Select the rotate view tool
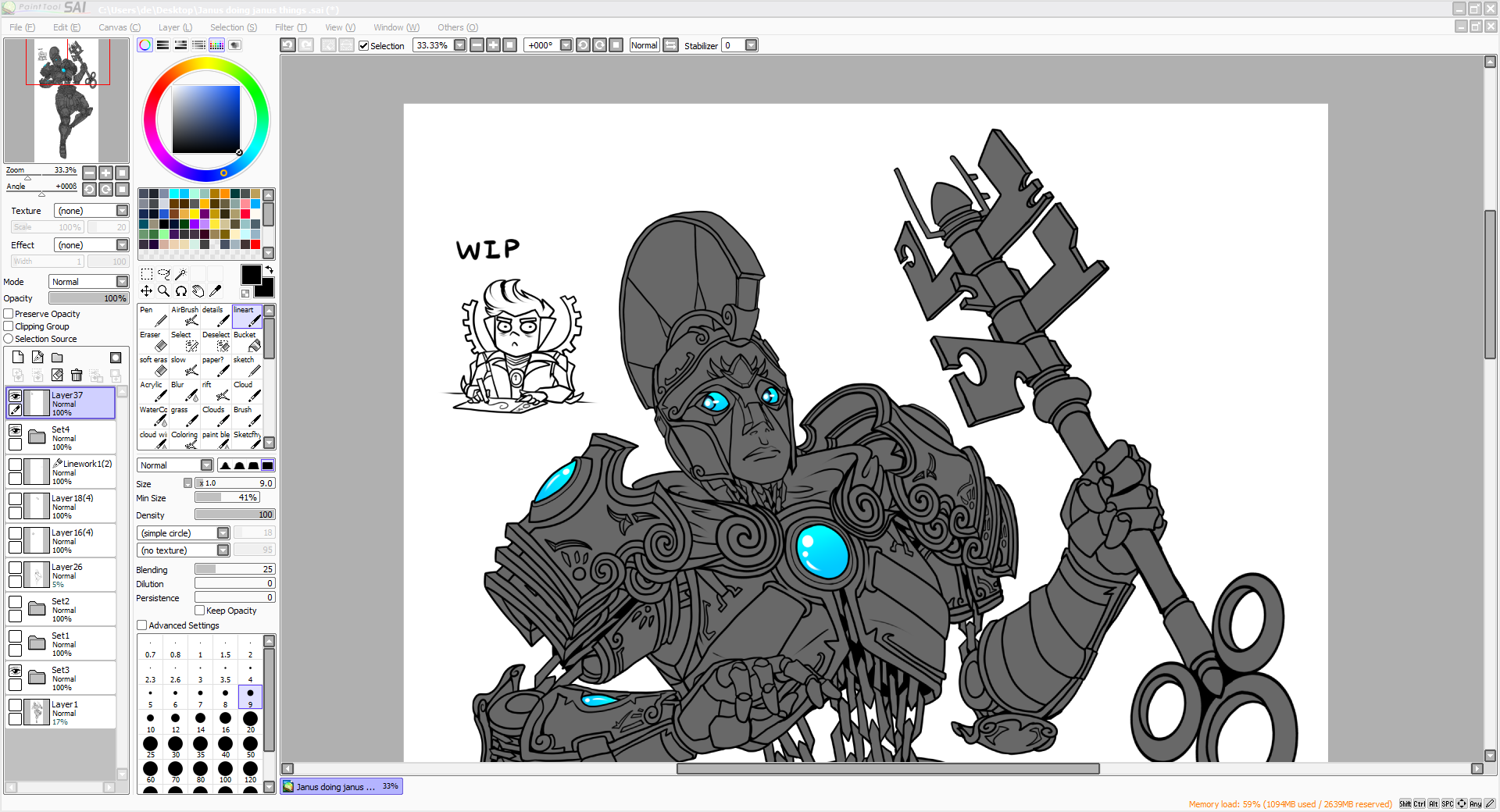Screen dimensions: 1500x812 pyautogui.click(x=180, y=291)
